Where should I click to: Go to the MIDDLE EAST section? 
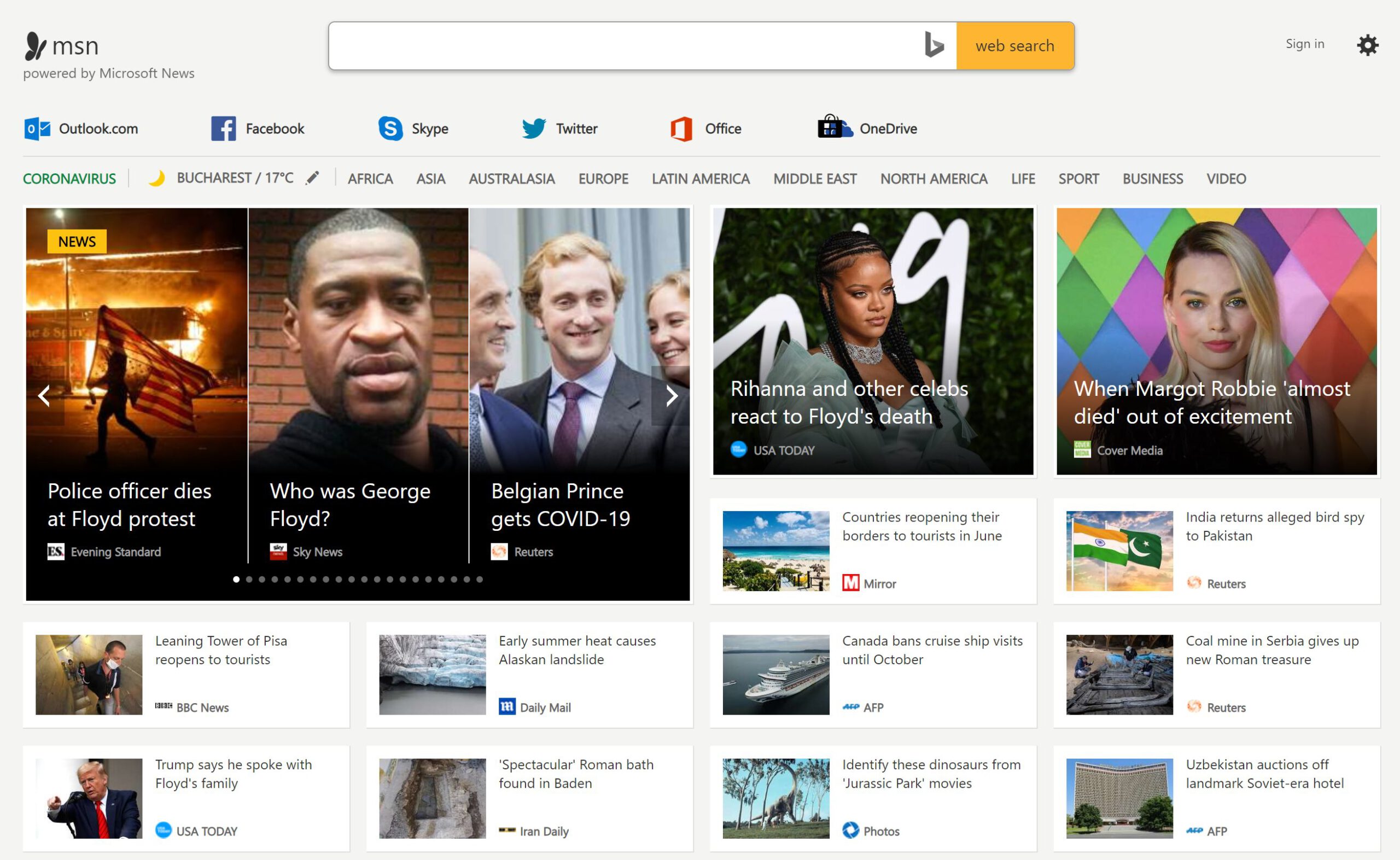point(815,179)
